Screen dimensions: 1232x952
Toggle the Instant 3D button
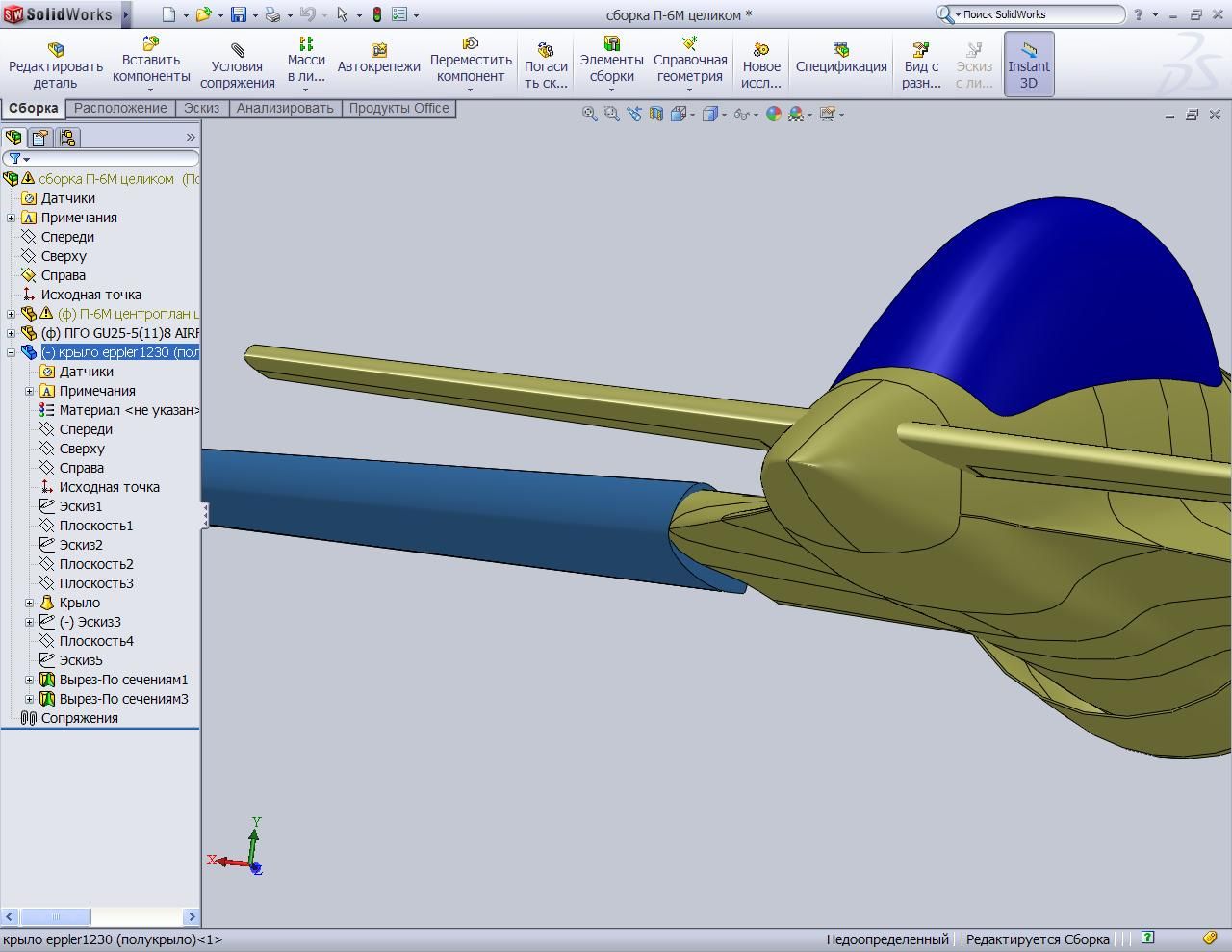coord(1028,64)
